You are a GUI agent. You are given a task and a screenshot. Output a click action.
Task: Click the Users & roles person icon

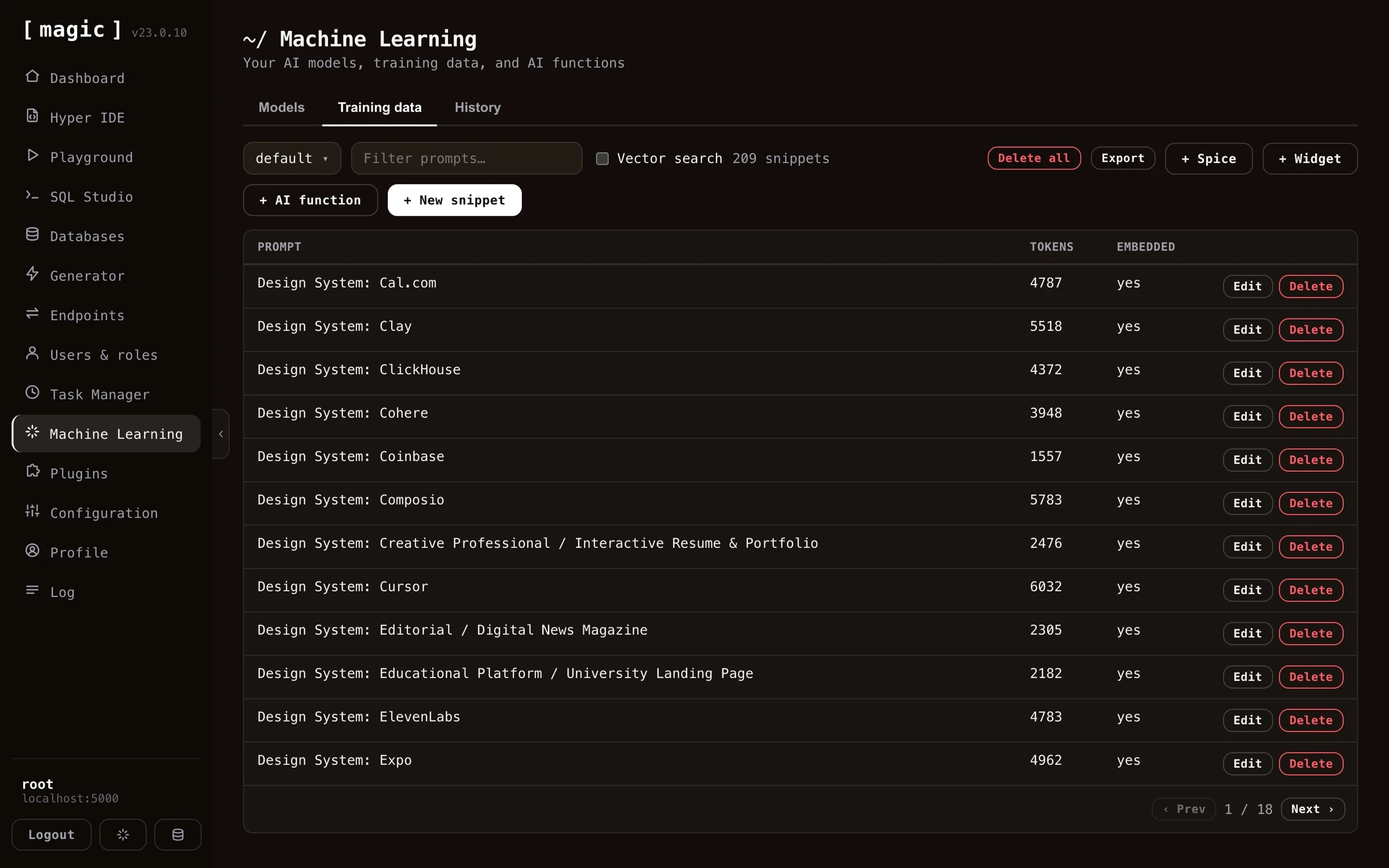pyautogui.click(x=32, y=353)
